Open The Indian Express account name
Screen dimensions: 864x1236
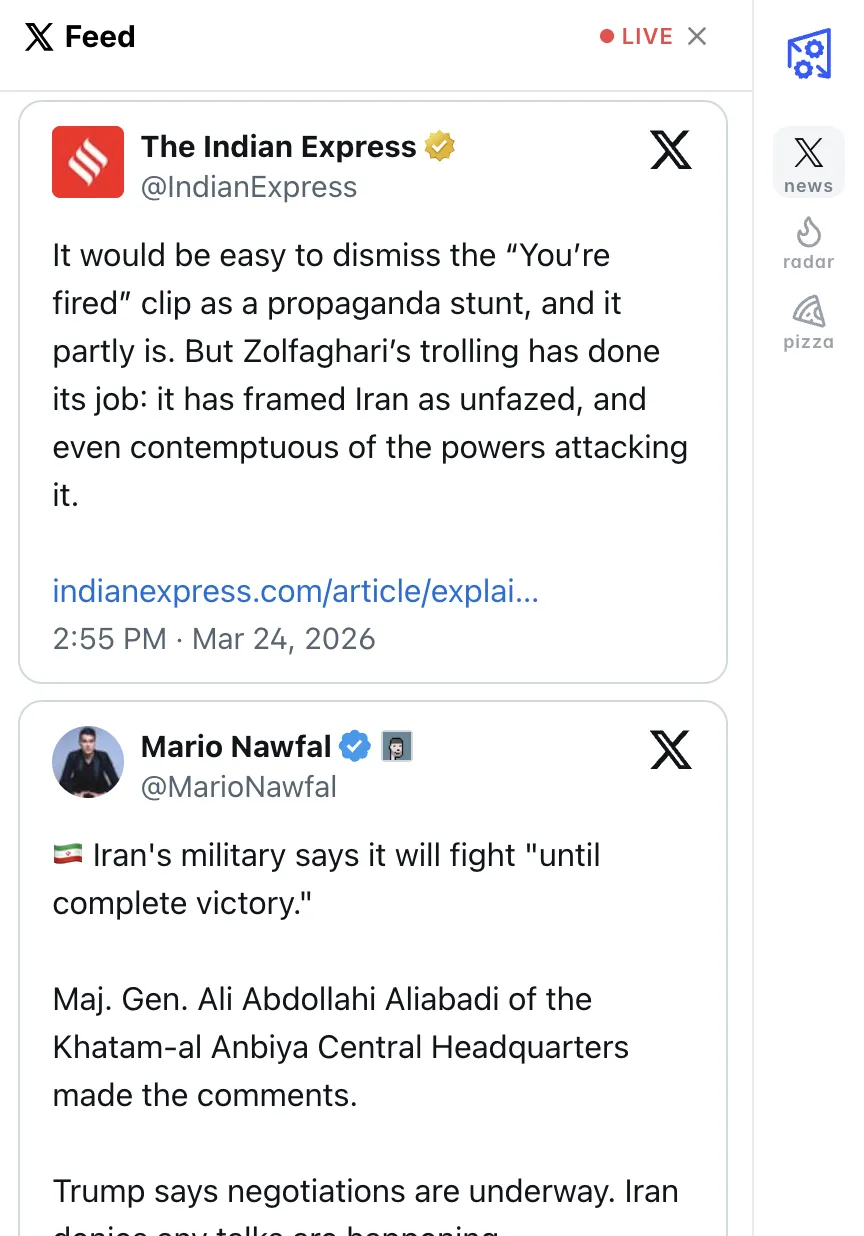point(278,147)
